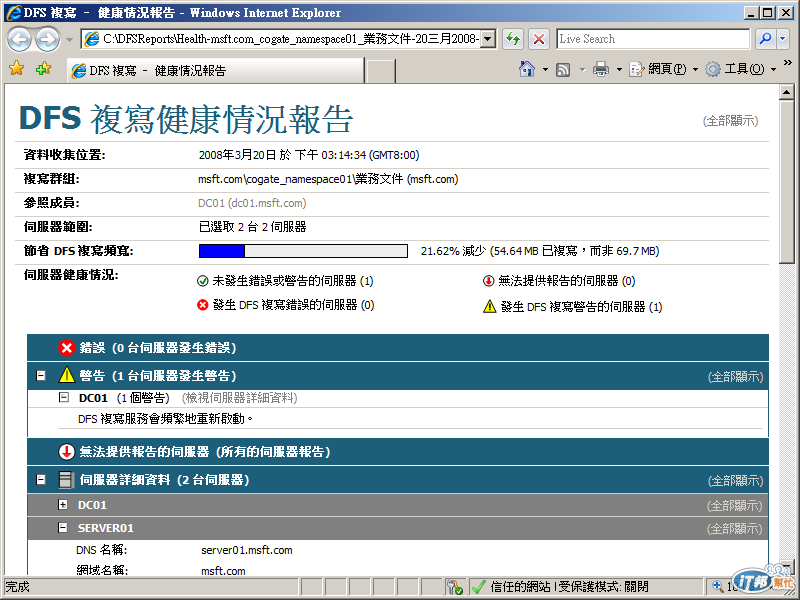Click the Home page icon
Screen dimensions: 800x600
click(x=527, y=69)
